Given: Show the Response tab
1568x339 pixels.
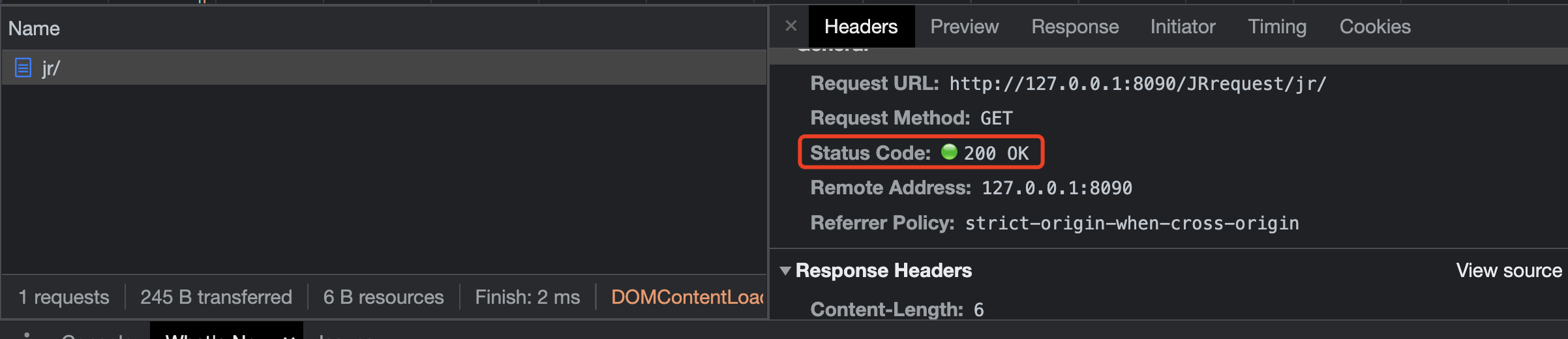Looking at the screenshot, I should [1075, 27].
